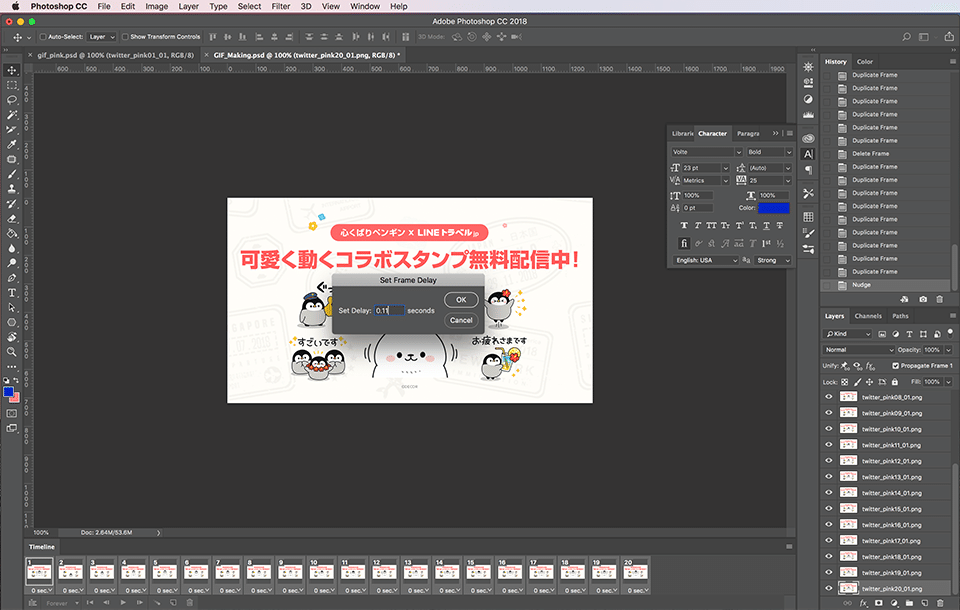Image resolution: width=960 pixels, height=610 pixels.
Task: Click the background color swatch in toolbar
Action: coord(15,398)
